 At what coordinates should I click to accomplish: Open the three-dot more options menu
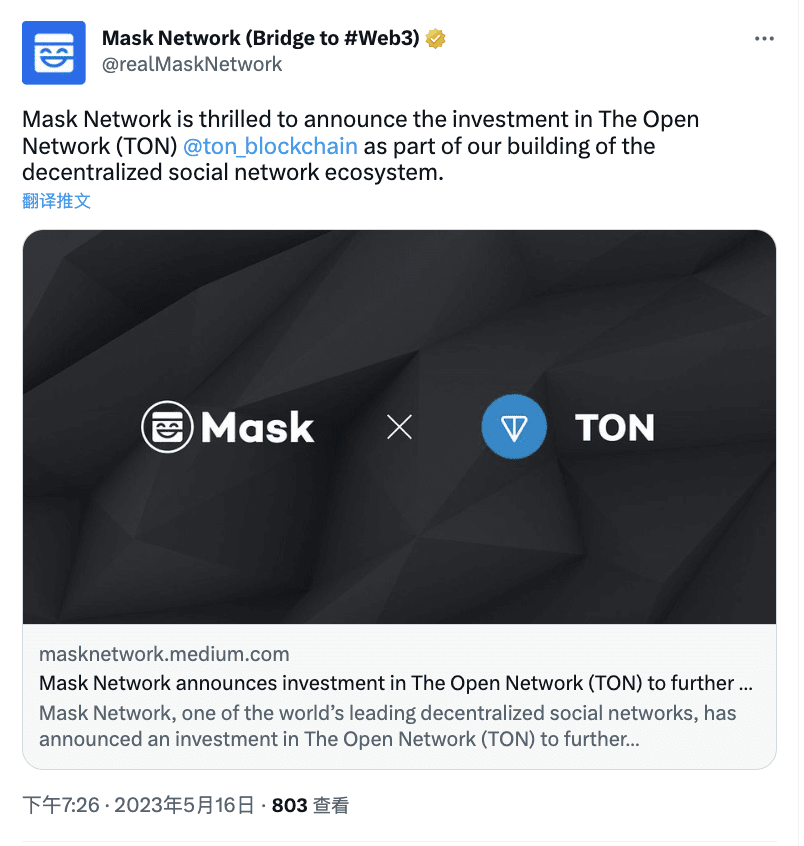[765, 38]
